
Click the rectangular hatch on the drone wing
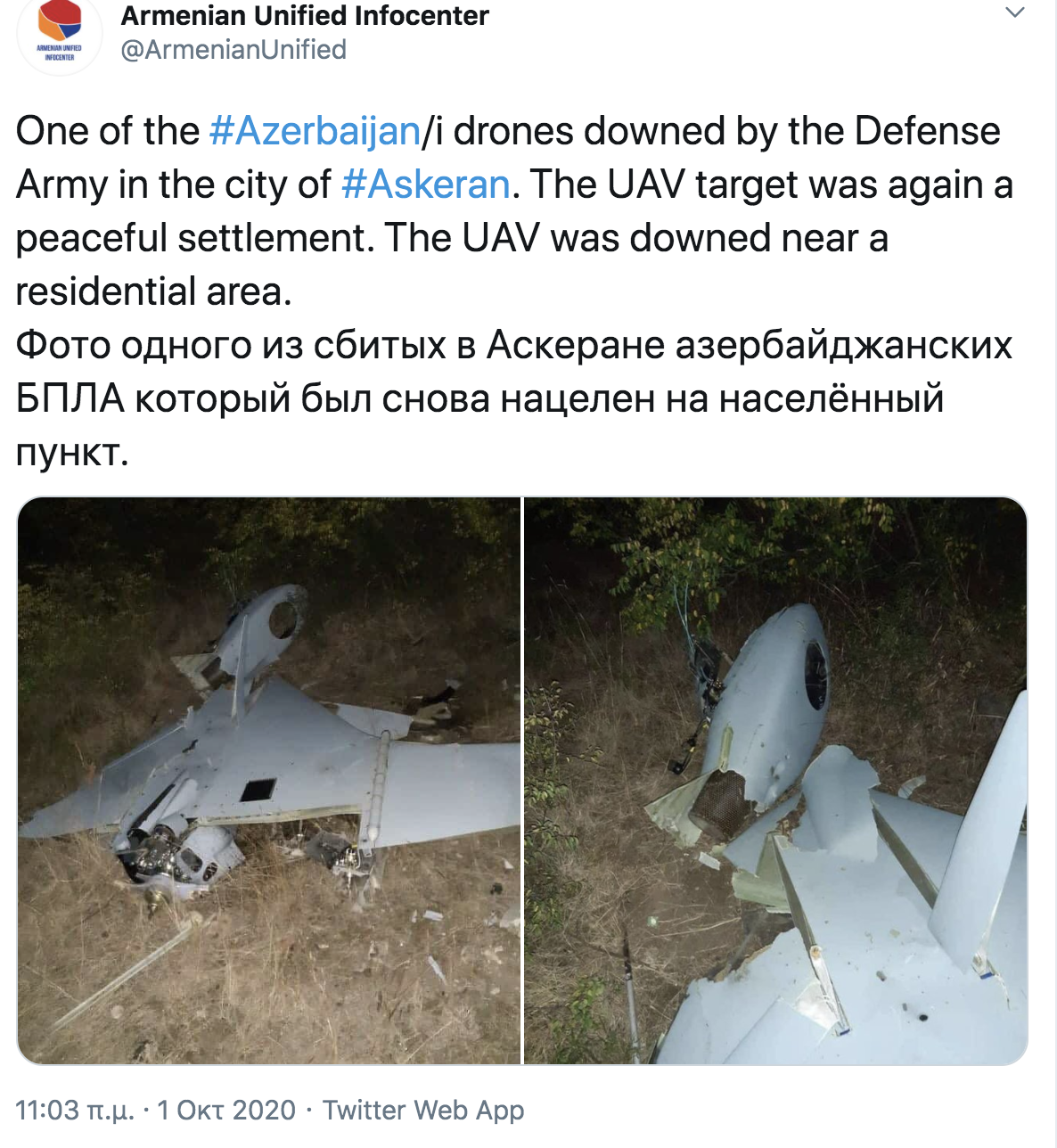[258, 789]
